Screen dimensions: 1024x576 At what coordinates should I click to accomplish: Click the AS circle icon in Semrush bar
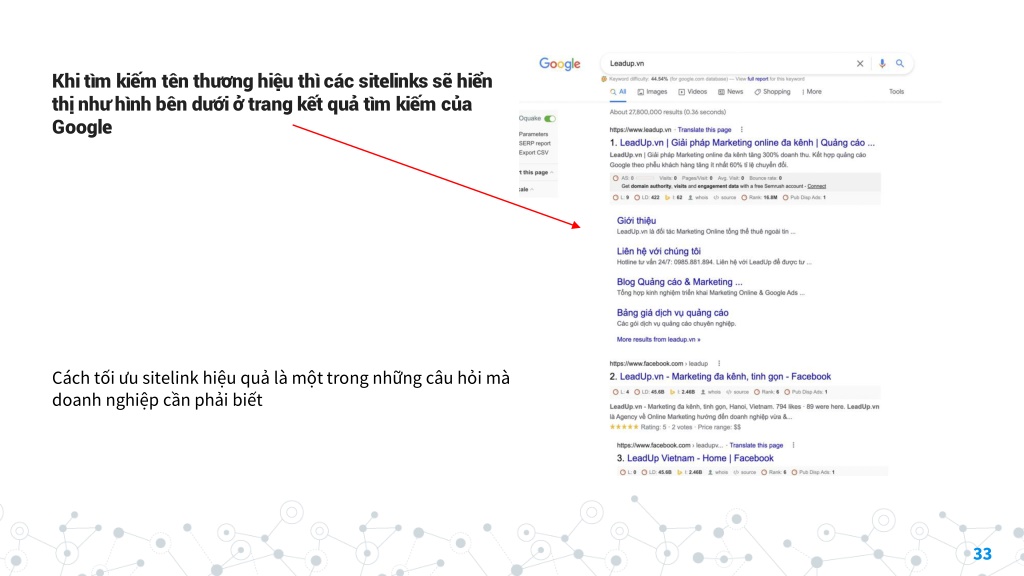(615, 178)
